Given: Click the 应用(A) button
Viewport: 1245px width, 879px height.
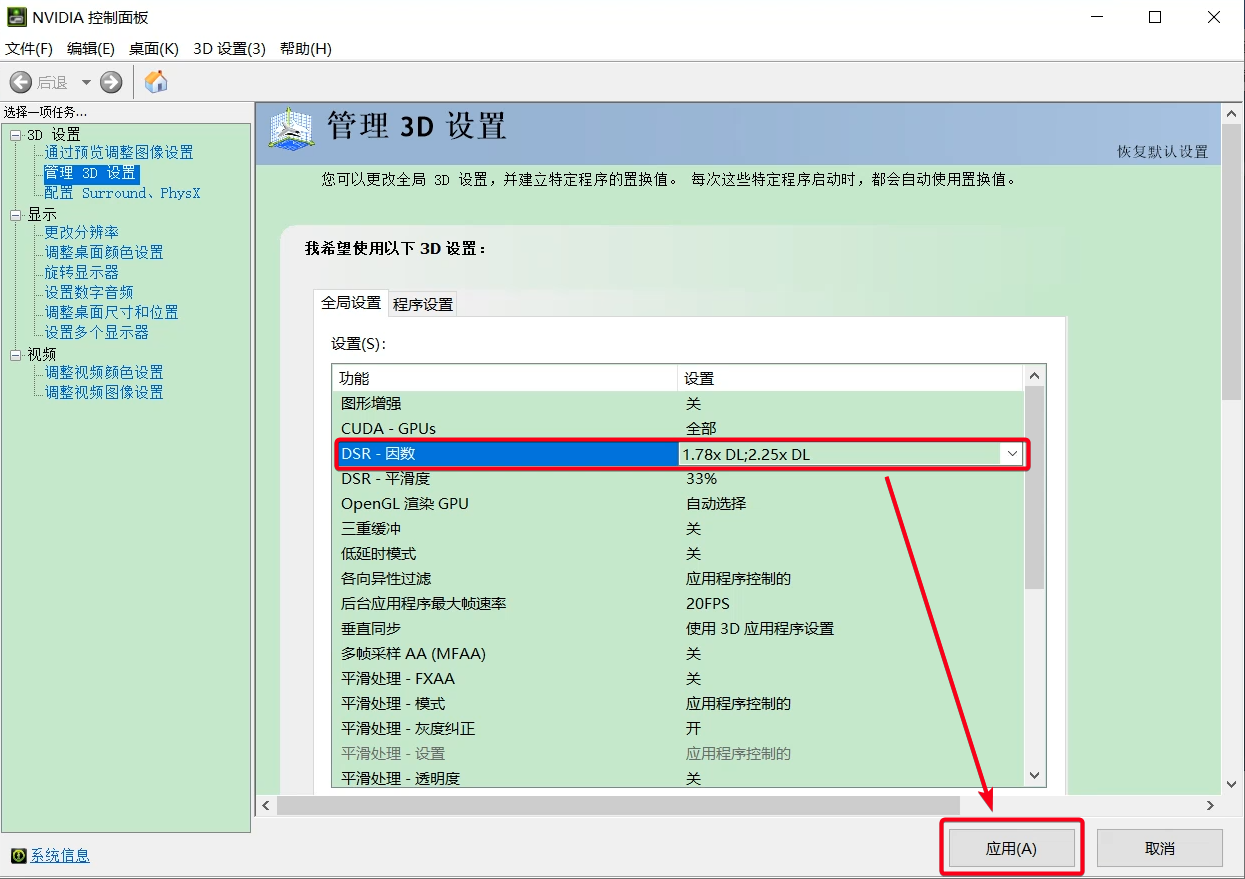Looking at the screenshot, I should pos(1011,848).
